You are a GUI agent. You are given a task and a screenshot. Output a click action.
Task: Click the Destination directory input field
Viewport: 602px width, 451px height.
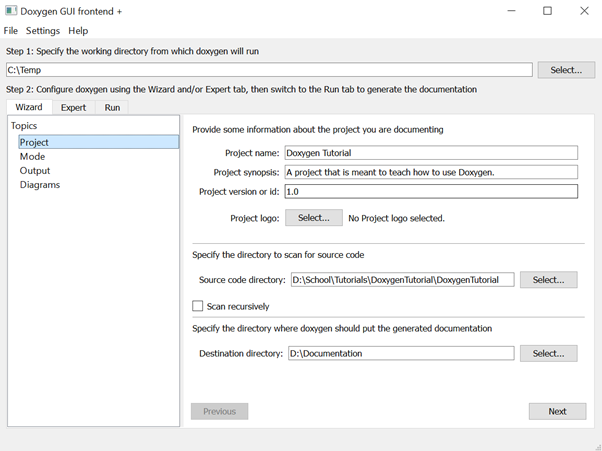[x=401, y=354]
